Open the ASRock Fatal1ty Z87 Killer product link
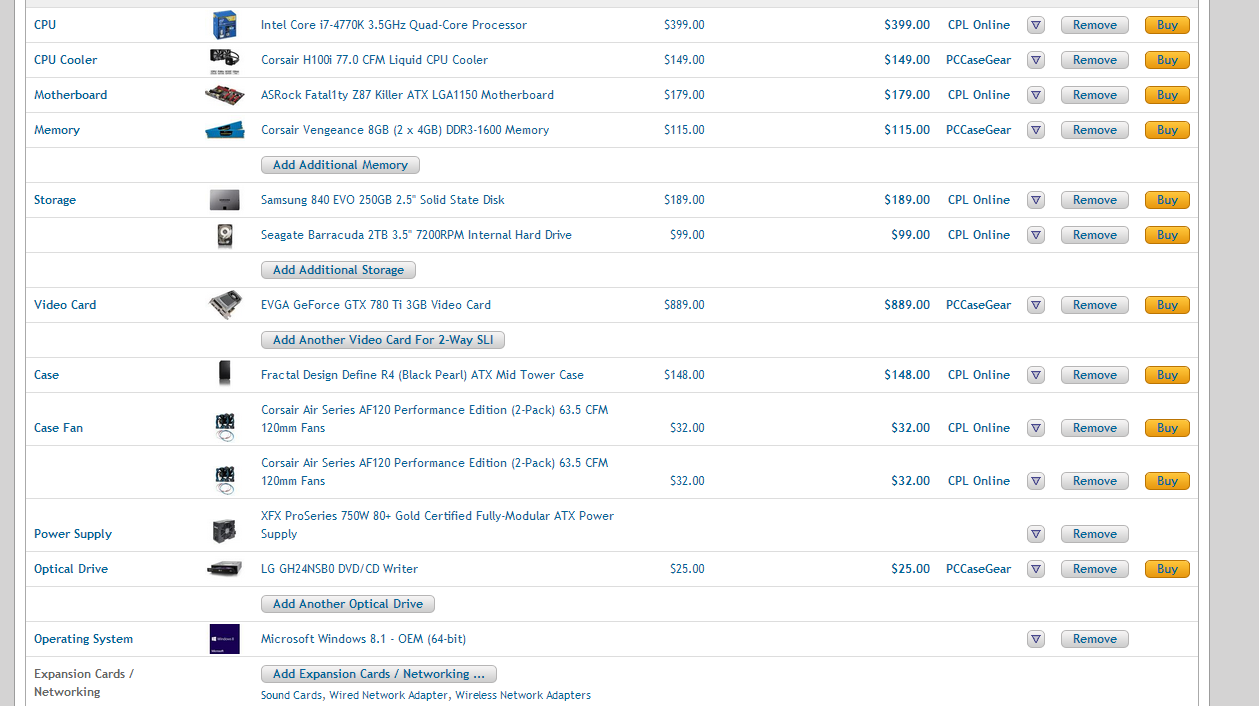 pos(407,95)
